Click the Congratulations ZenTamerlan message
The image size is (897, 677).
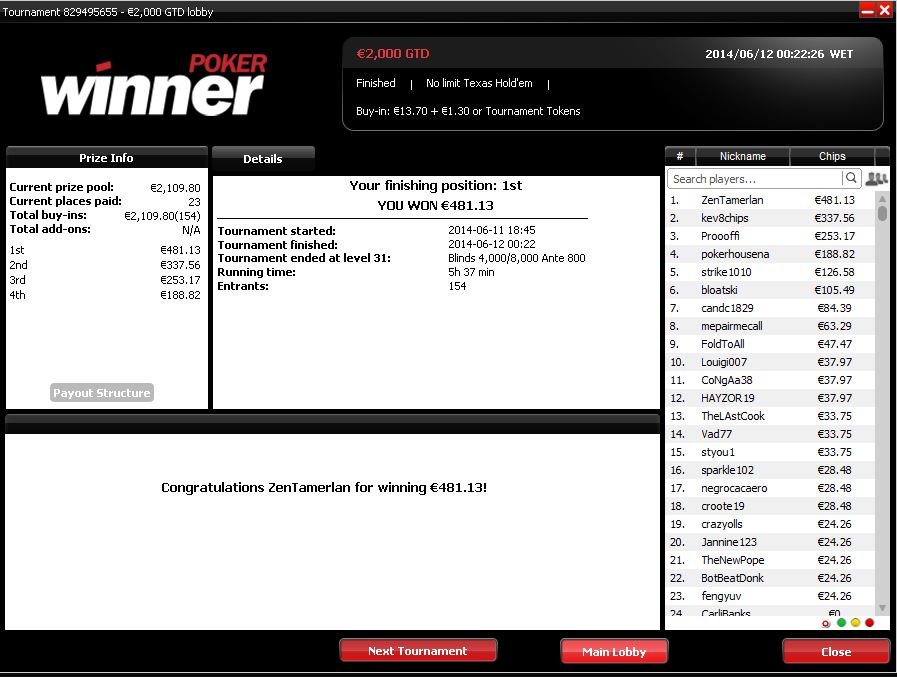[324, 488]
